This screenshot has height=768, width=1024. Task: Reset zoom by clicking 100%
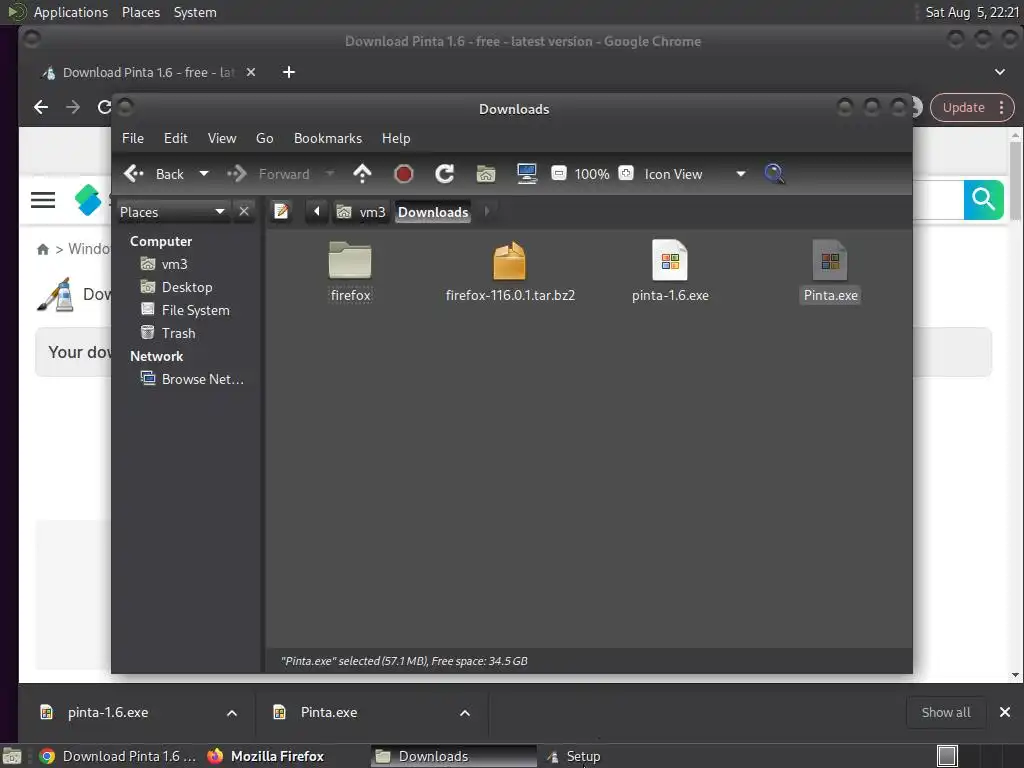pyautogui.click(x=592, y=174)
